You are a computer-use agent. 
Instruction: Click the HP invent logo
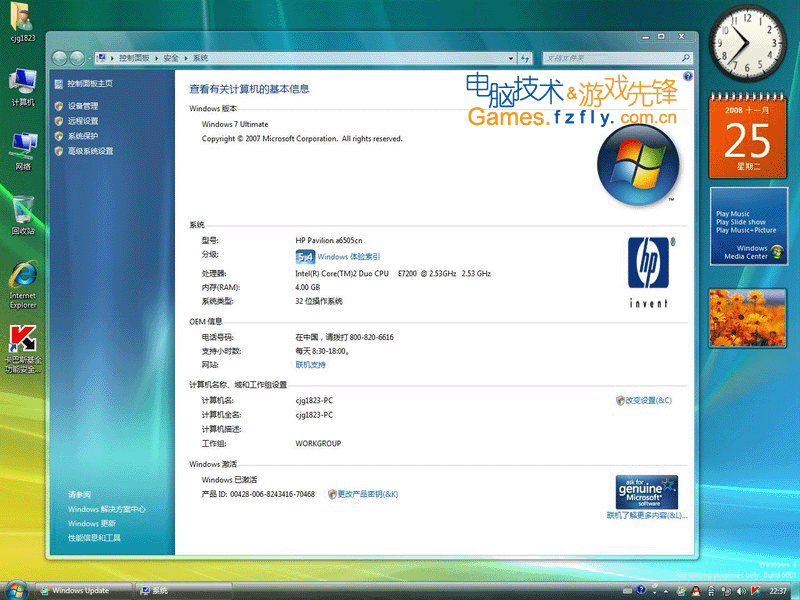click(x=648, y=272)
